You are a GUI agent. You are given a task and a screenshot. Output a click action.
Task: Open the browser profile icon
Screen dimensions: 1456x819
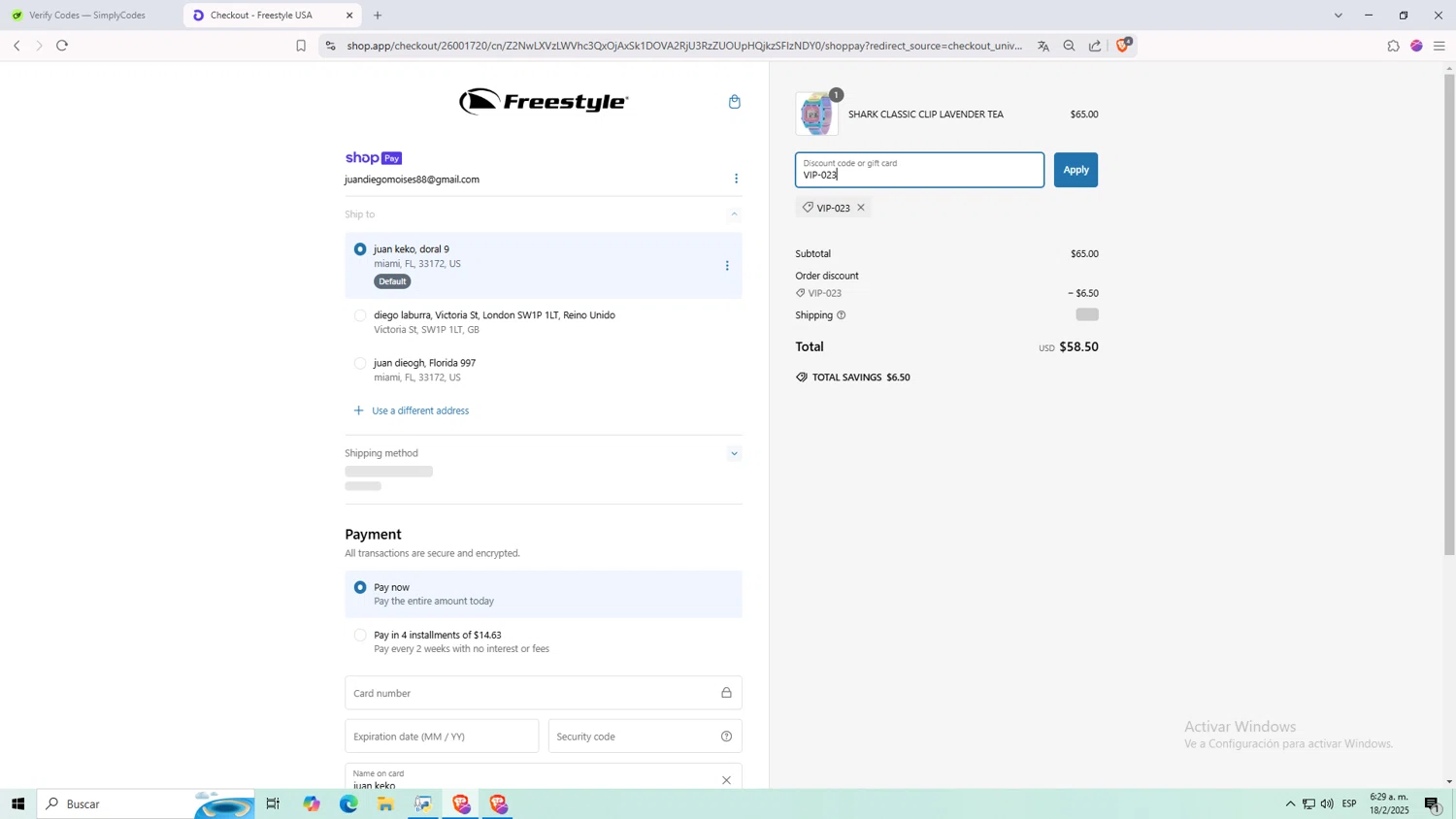[x=1416, y=46]
